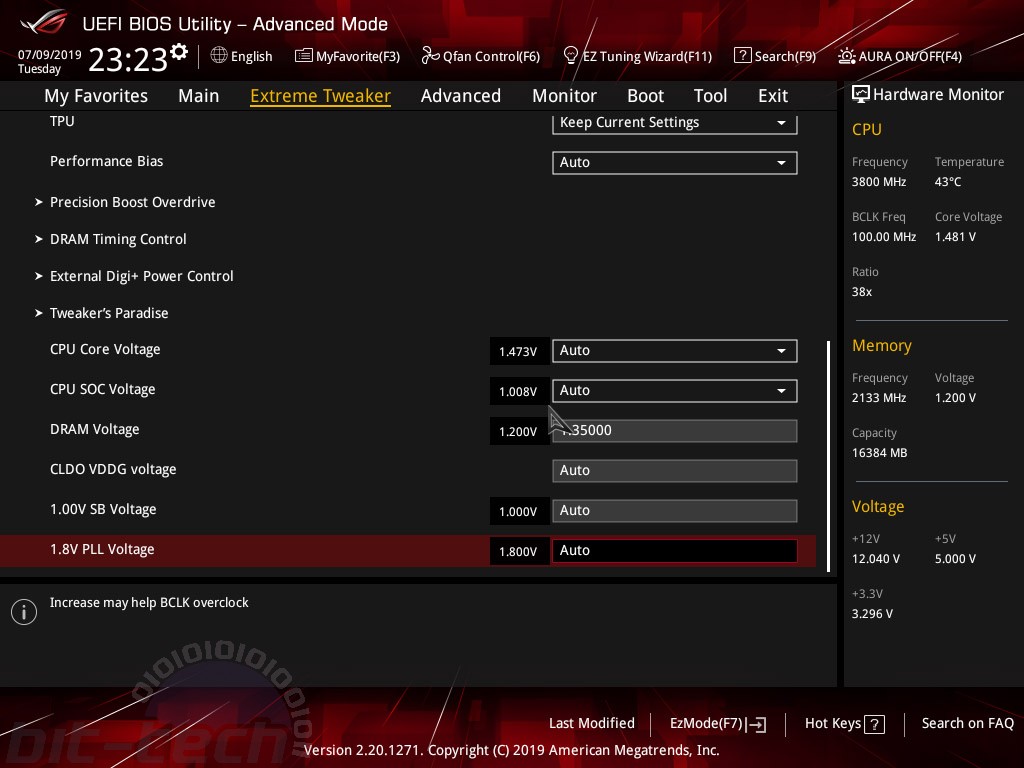The width and height of the screenshot is (1024, 768).
Task: Click the ROG logo icon
Action: click(x=44, y=22)
